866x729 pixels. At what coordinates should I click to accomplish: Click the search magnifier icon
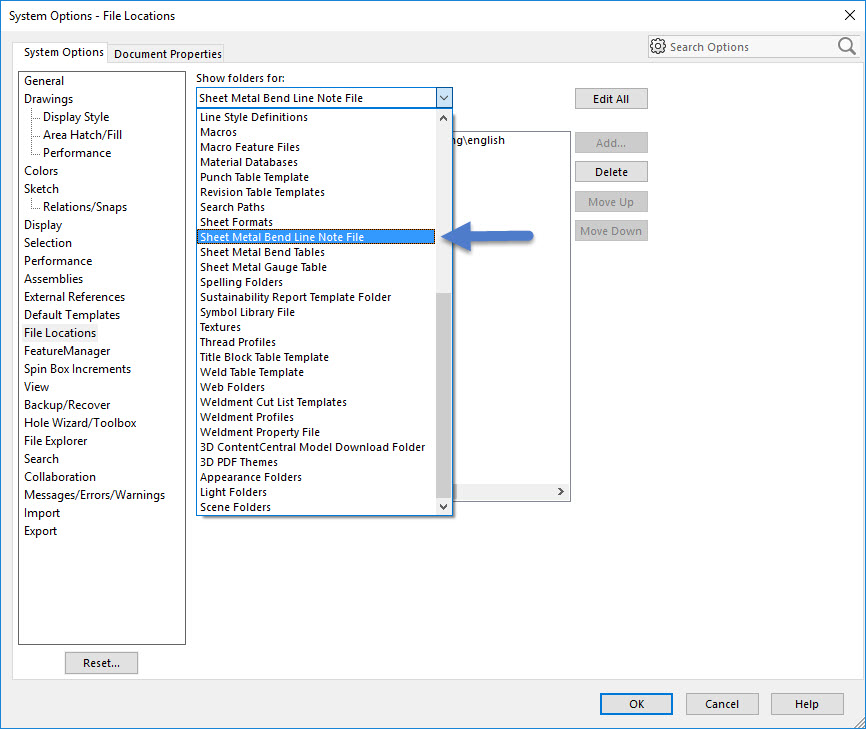click(x=846, y=47)
